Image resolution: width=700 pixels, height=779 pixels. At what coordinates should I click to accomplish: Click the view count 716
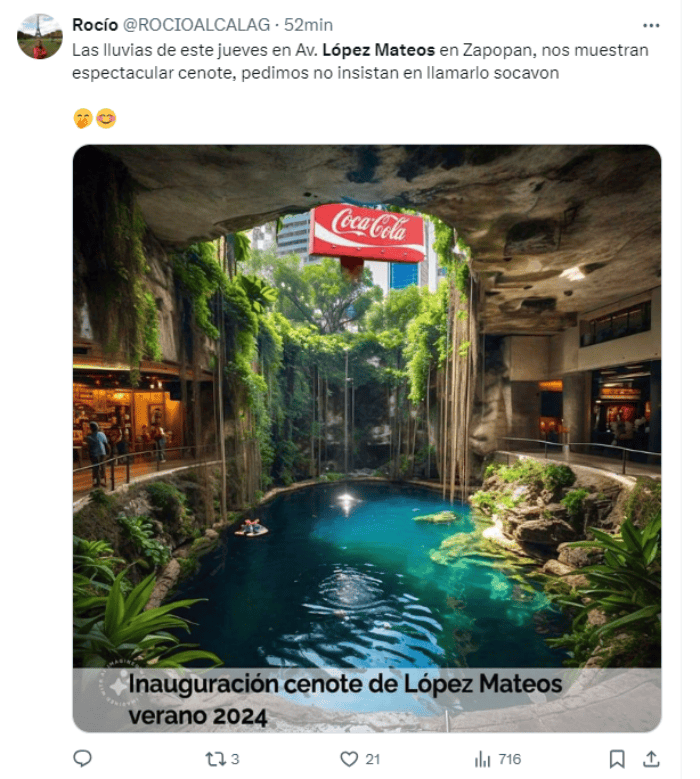[510, 759]
